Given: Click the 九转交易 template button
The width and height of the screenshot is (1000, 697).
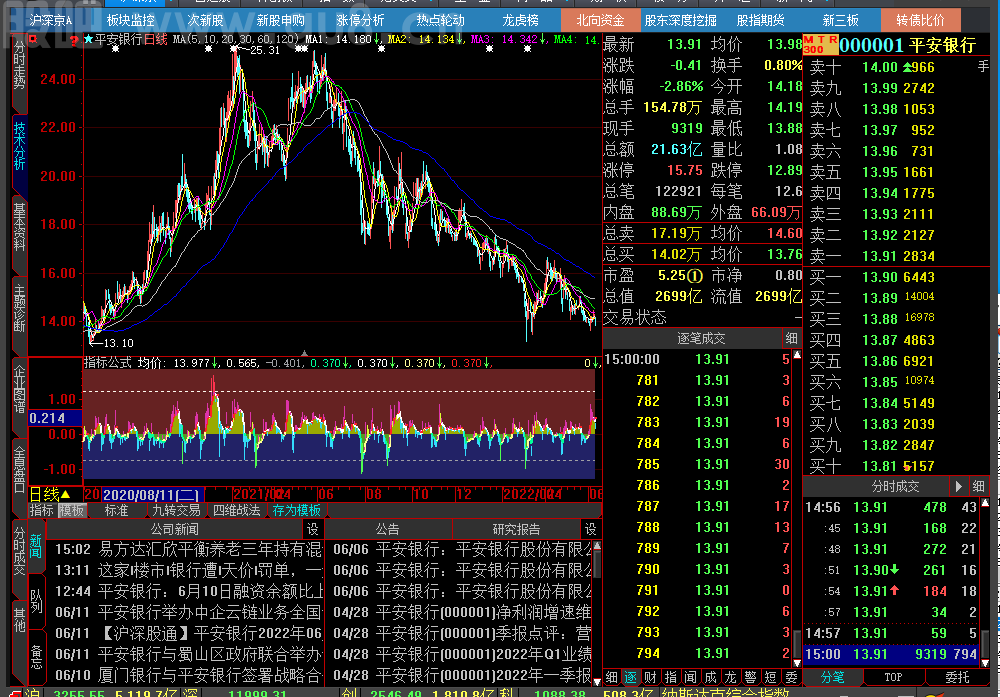Looking at the screenshot, I should click(176, 510).
